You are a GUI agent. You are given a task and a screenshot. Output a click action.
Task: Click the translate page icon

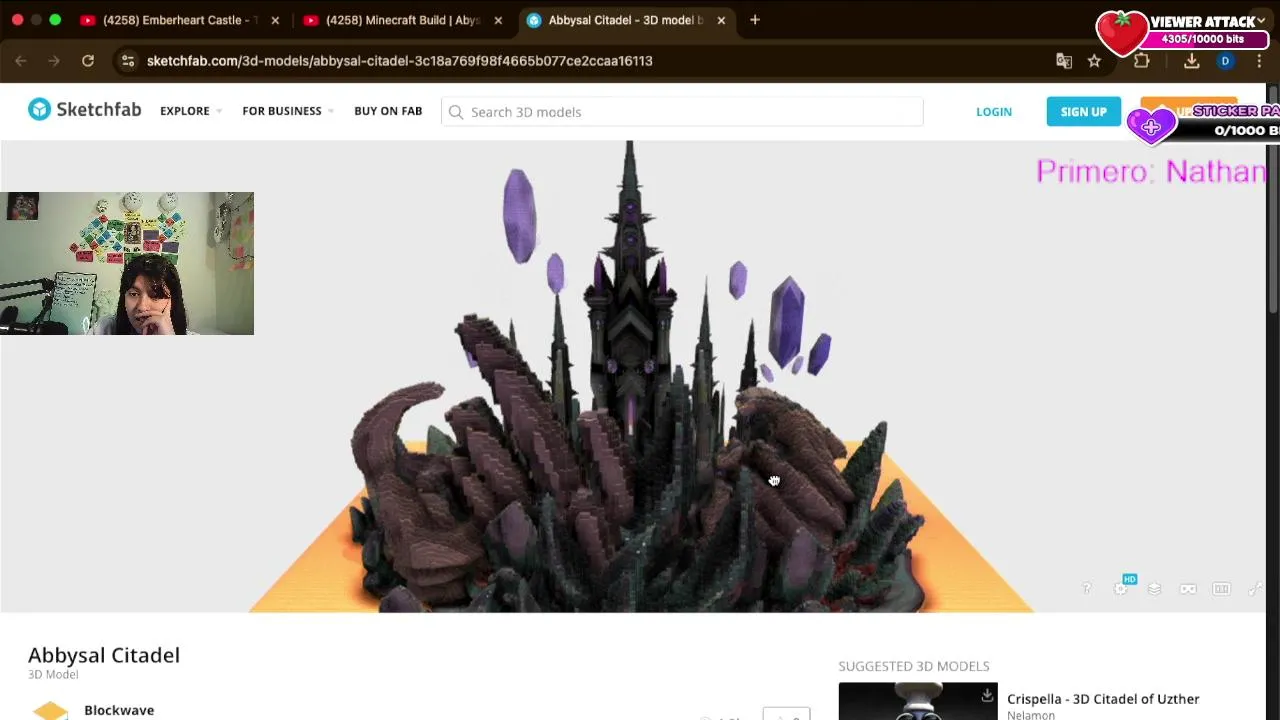(1064, 61)
